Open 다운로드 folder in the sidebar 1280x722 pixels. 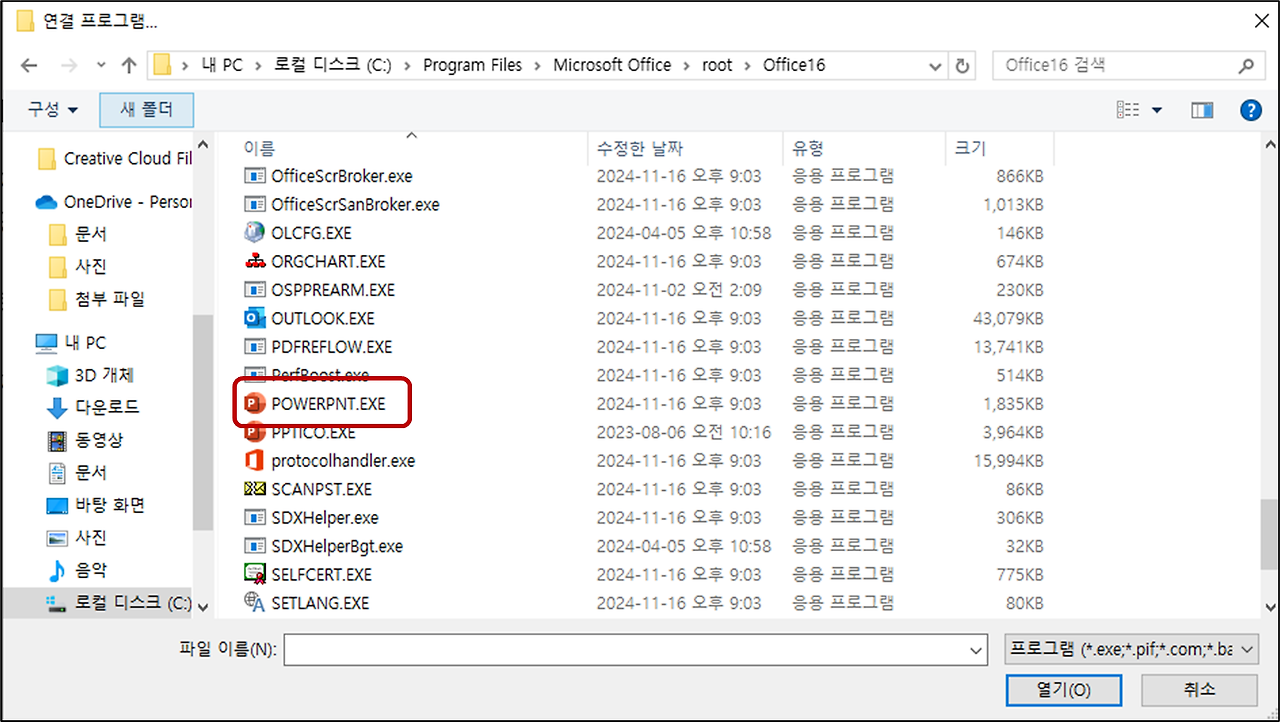[x=92, y=407]
